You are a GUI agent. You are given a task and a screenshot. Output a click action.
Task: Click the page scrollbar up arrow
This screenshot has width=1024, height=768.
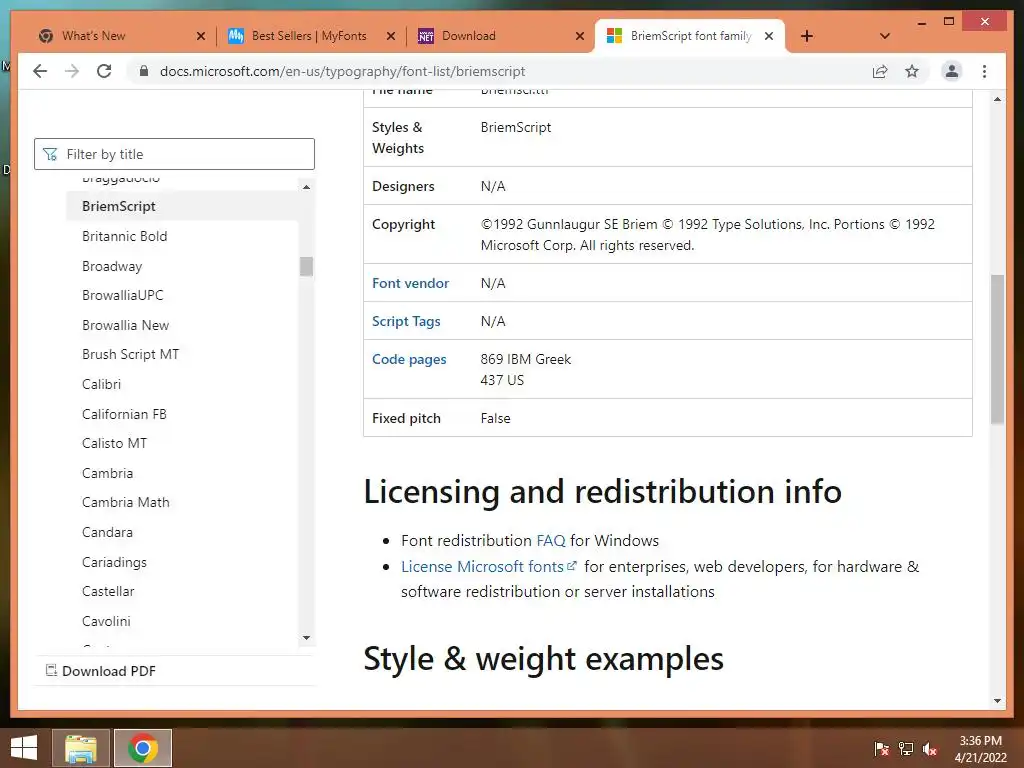tap(997, 99)
